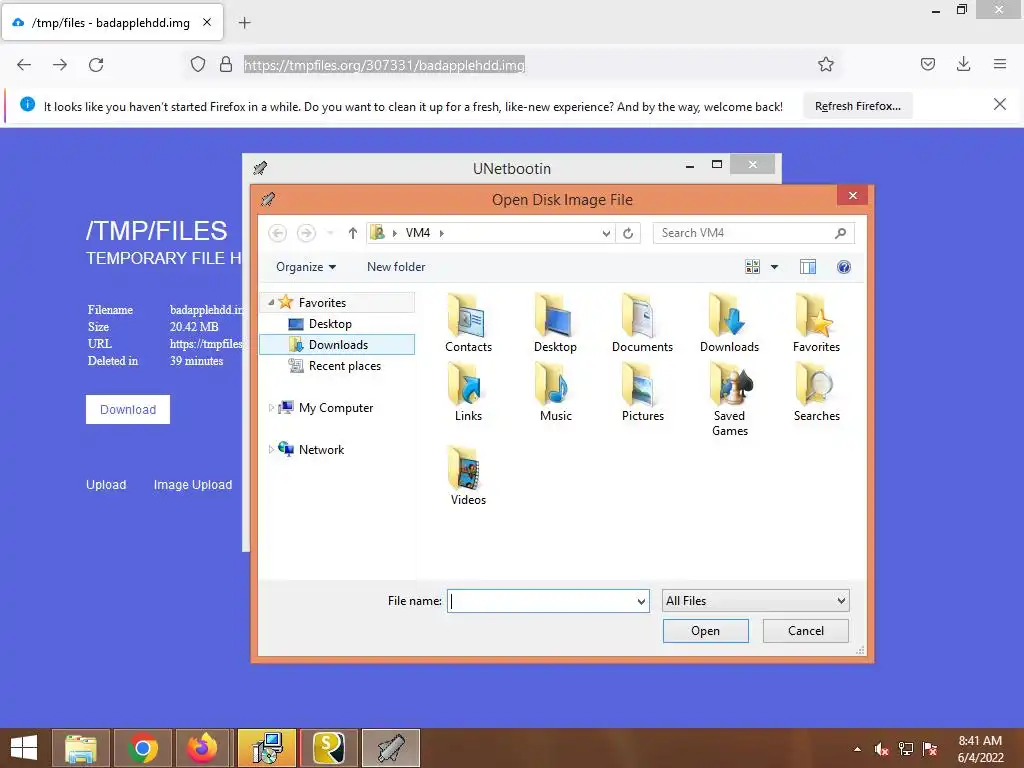This screenshot has height=768, width=1024.
Task: Expand address bar path history dropdown
Action: click(x=606, y=233)
